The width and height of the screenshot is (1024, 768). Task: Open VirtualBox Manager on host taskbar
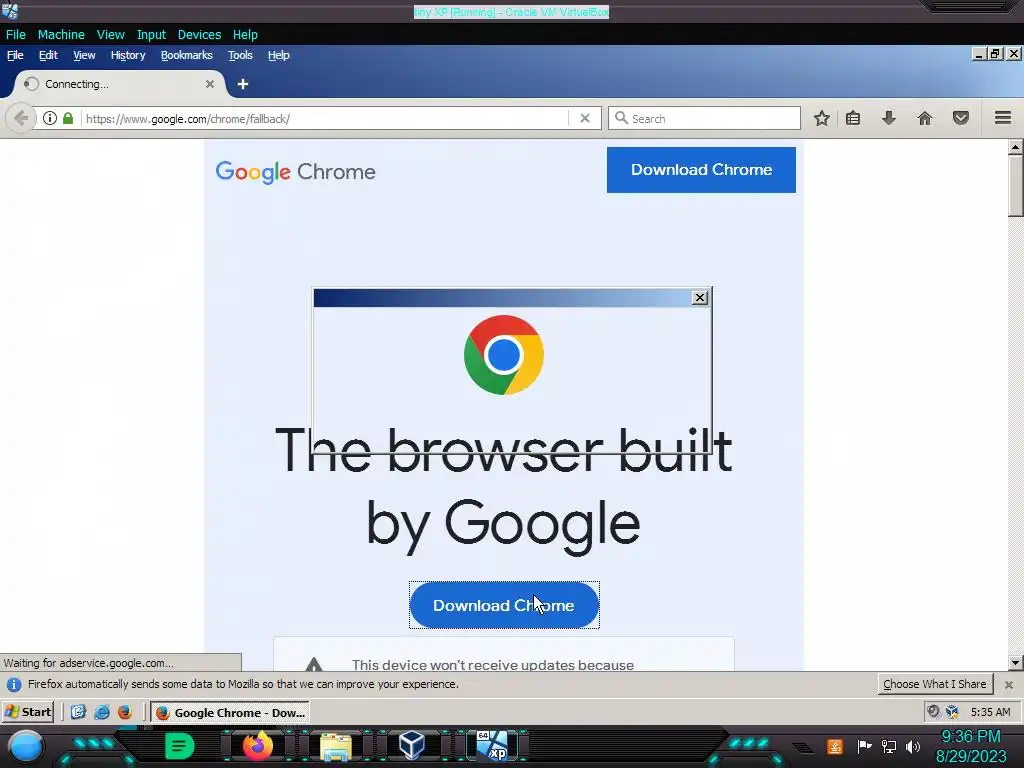412,746
